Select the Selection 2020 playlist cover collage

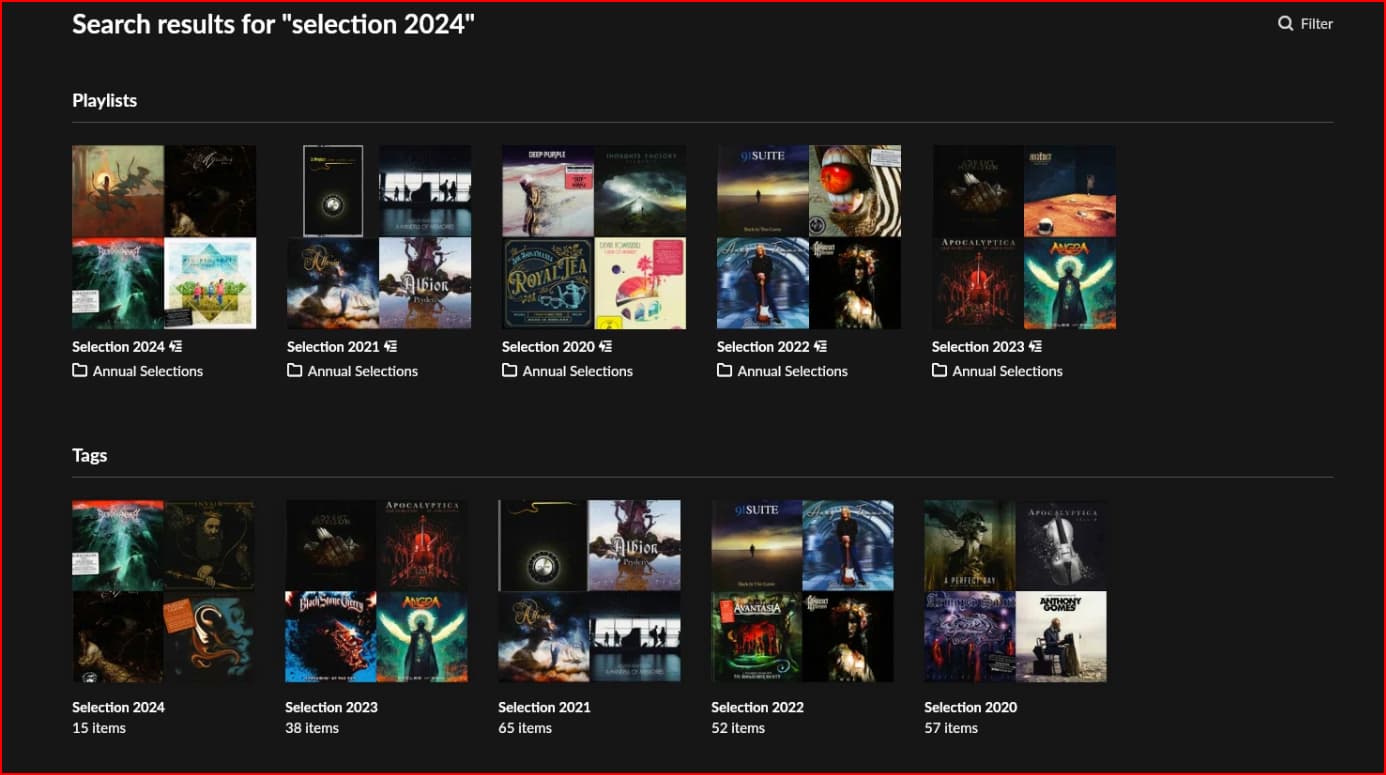click(x=594, y=237)
